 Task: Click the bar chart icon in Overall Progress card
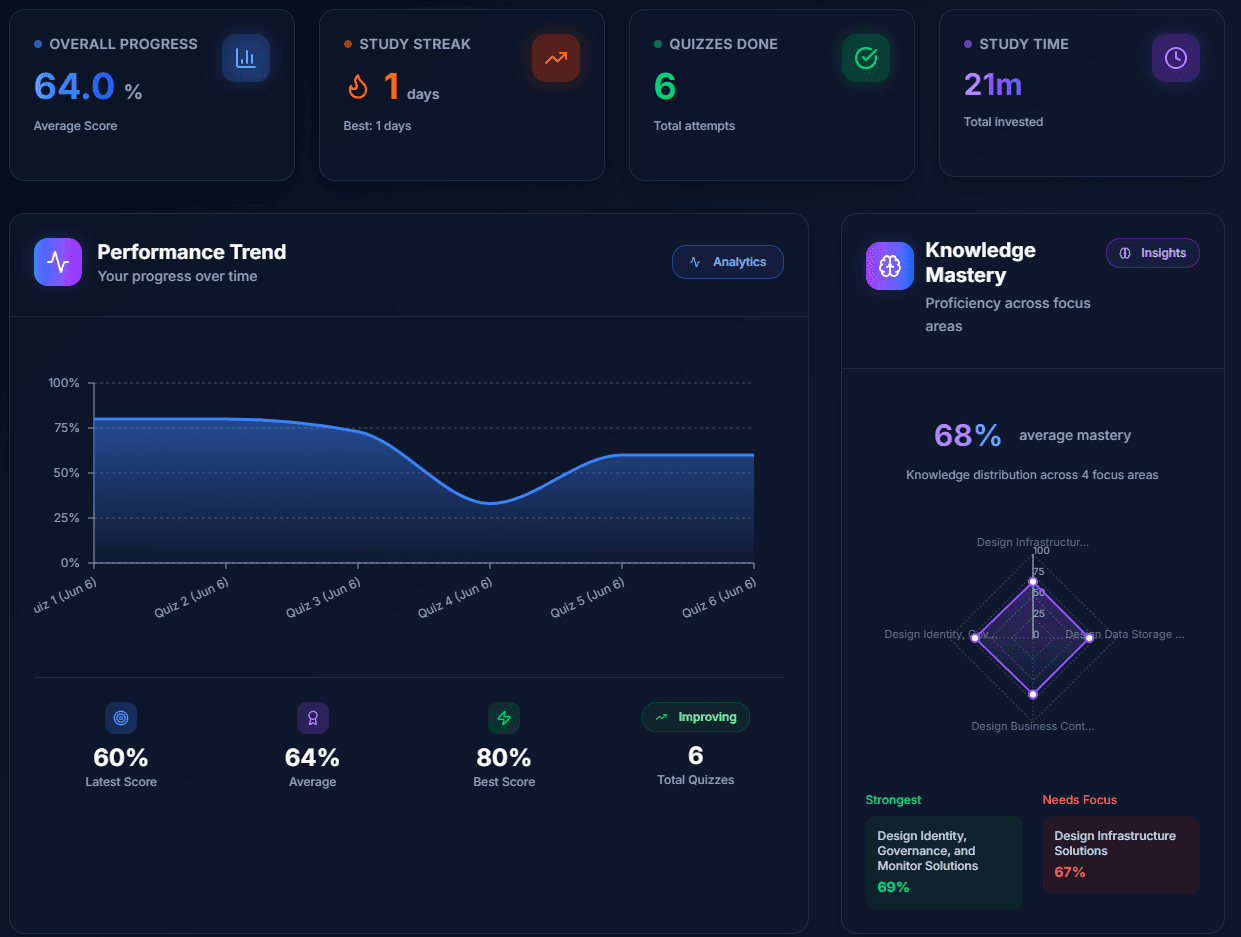(x=245, y=58)
